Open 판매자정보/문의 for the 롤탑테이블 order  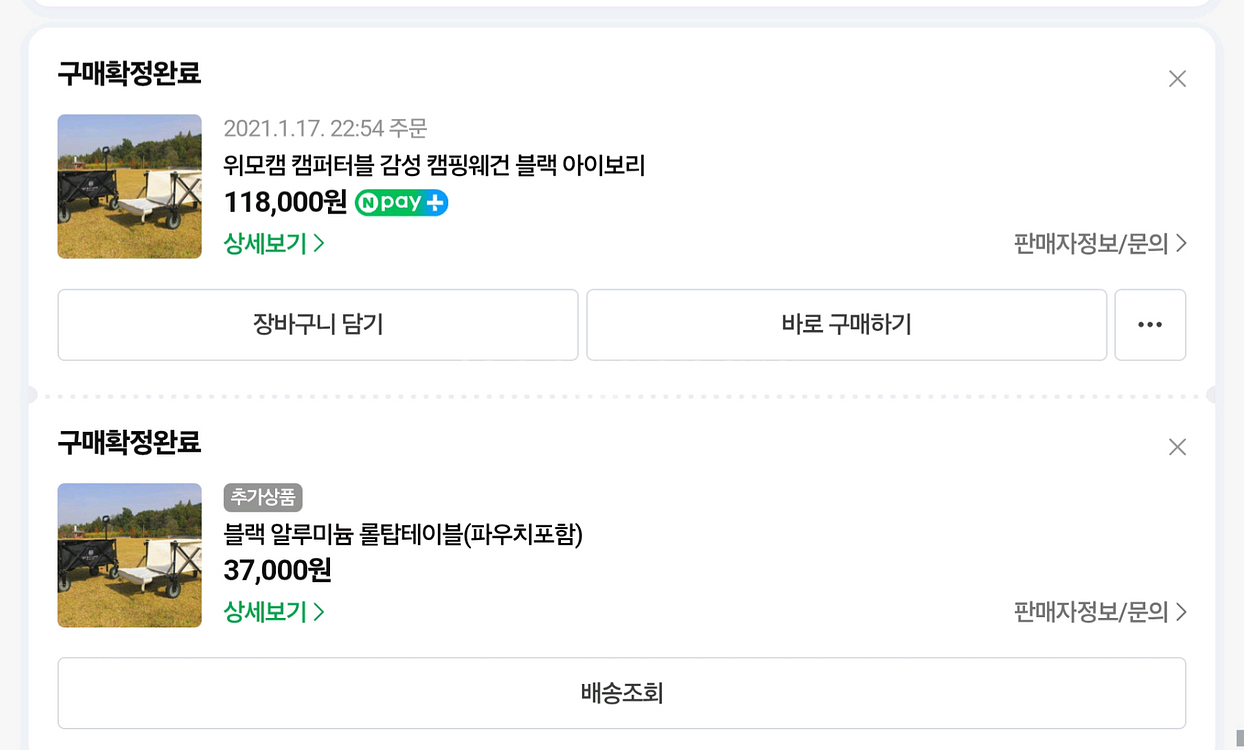(x=1099, y=611)
